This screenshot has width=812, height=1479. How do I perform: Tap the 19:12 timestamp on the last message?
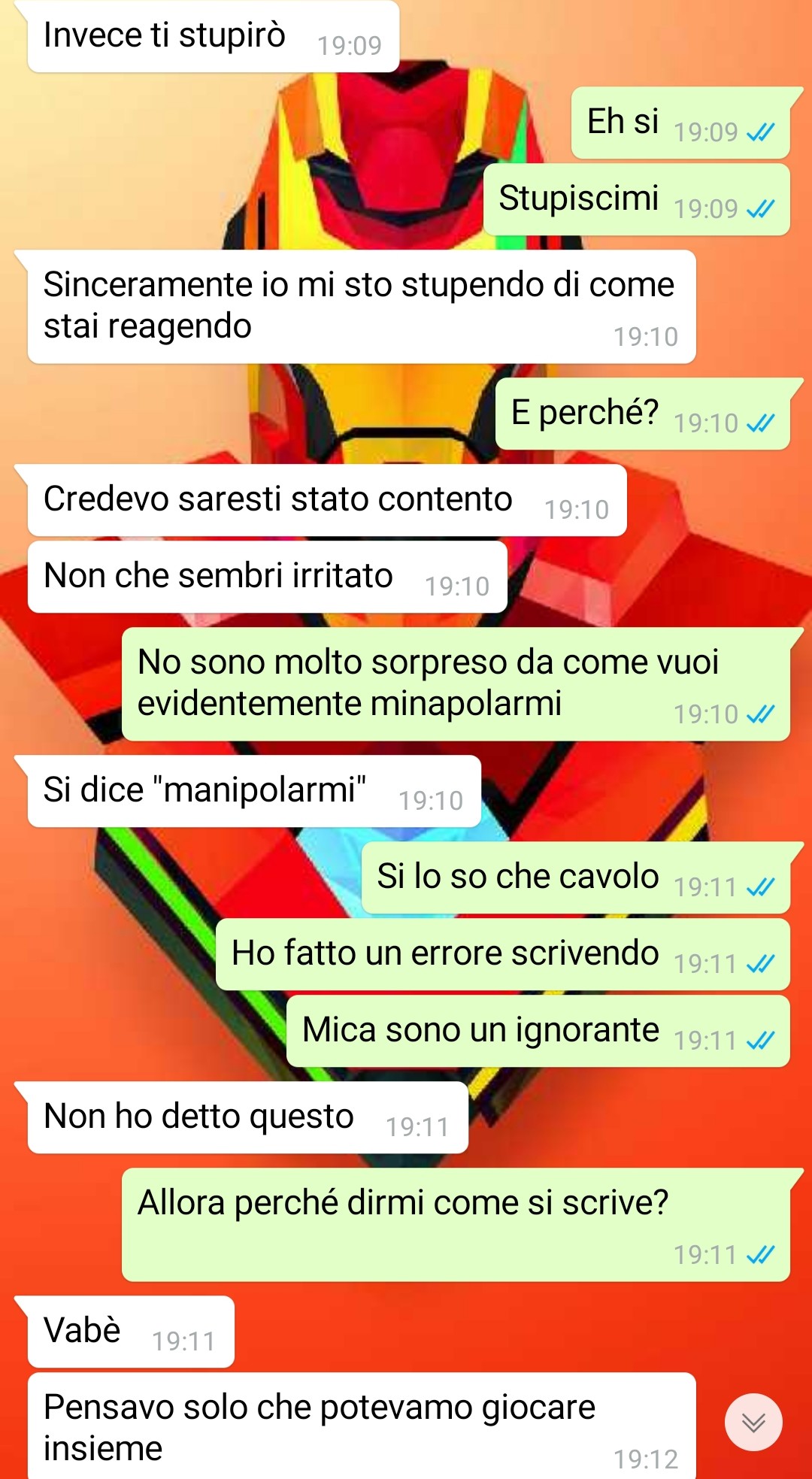(x=646, y=1460)
